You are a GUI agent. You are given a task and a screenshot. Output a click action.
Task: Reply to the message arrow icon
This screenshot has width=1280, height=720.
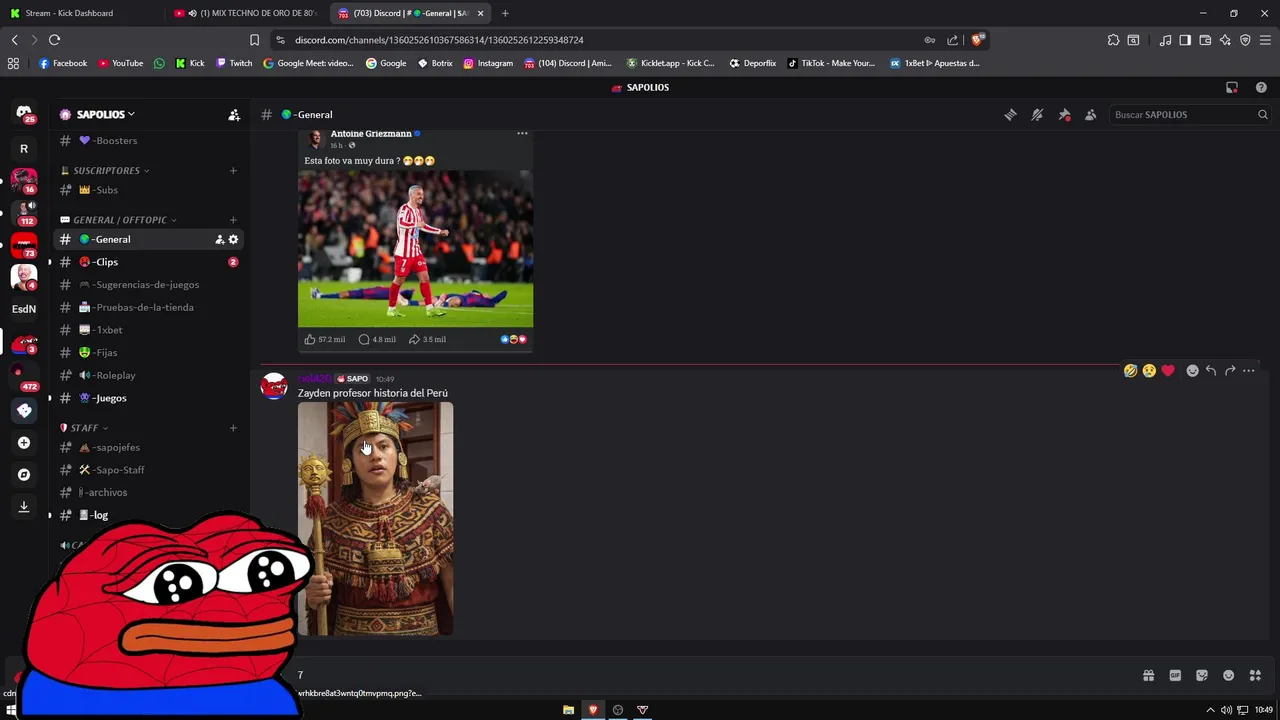(x=1211, y=371)
